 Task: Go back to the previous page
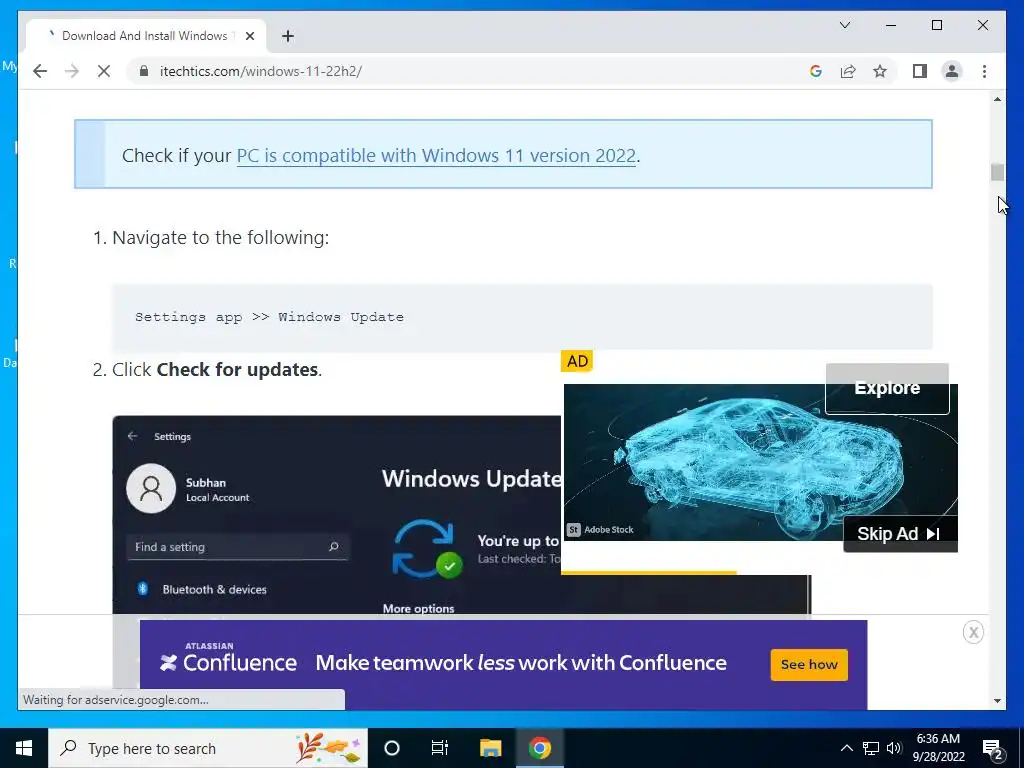pos(40,71)
